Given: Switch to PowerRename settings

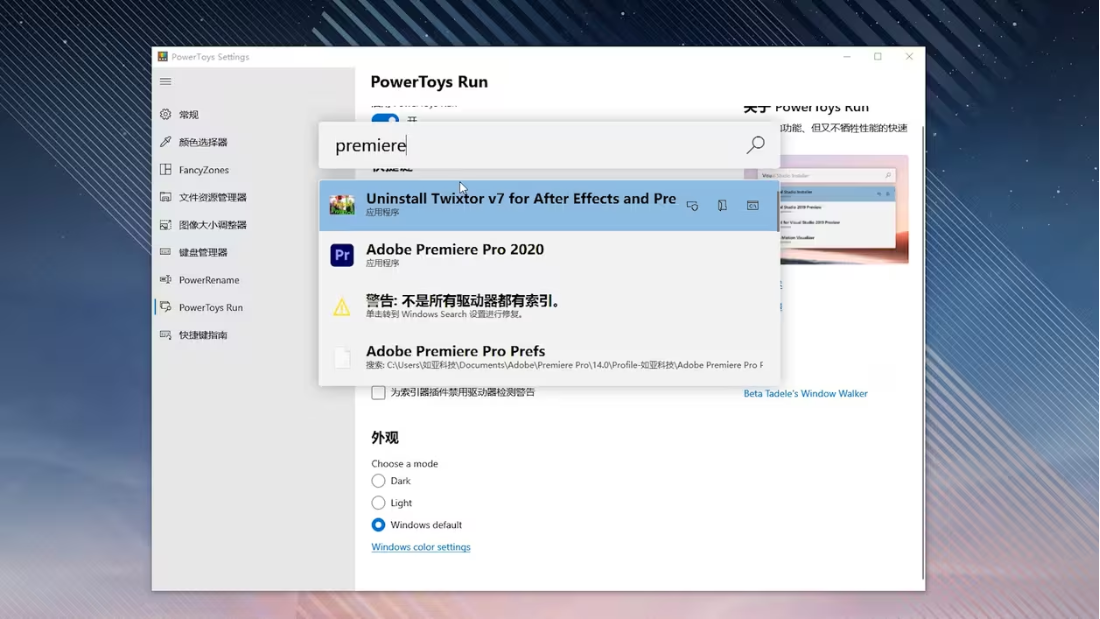Looking at the screenshot, I should (208, 280).
